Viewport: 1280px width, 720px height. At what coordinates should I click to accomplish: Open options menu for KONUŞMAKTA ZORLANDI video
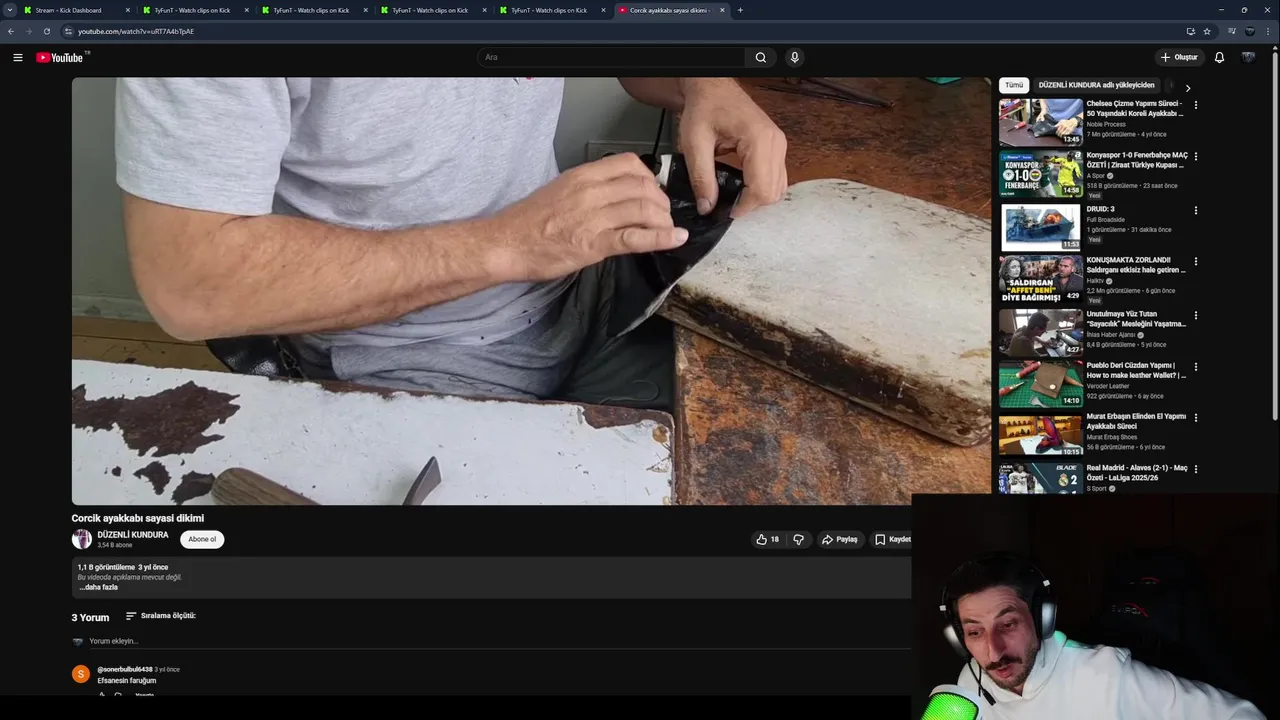pyautogui.click(x=1196, y=261)
